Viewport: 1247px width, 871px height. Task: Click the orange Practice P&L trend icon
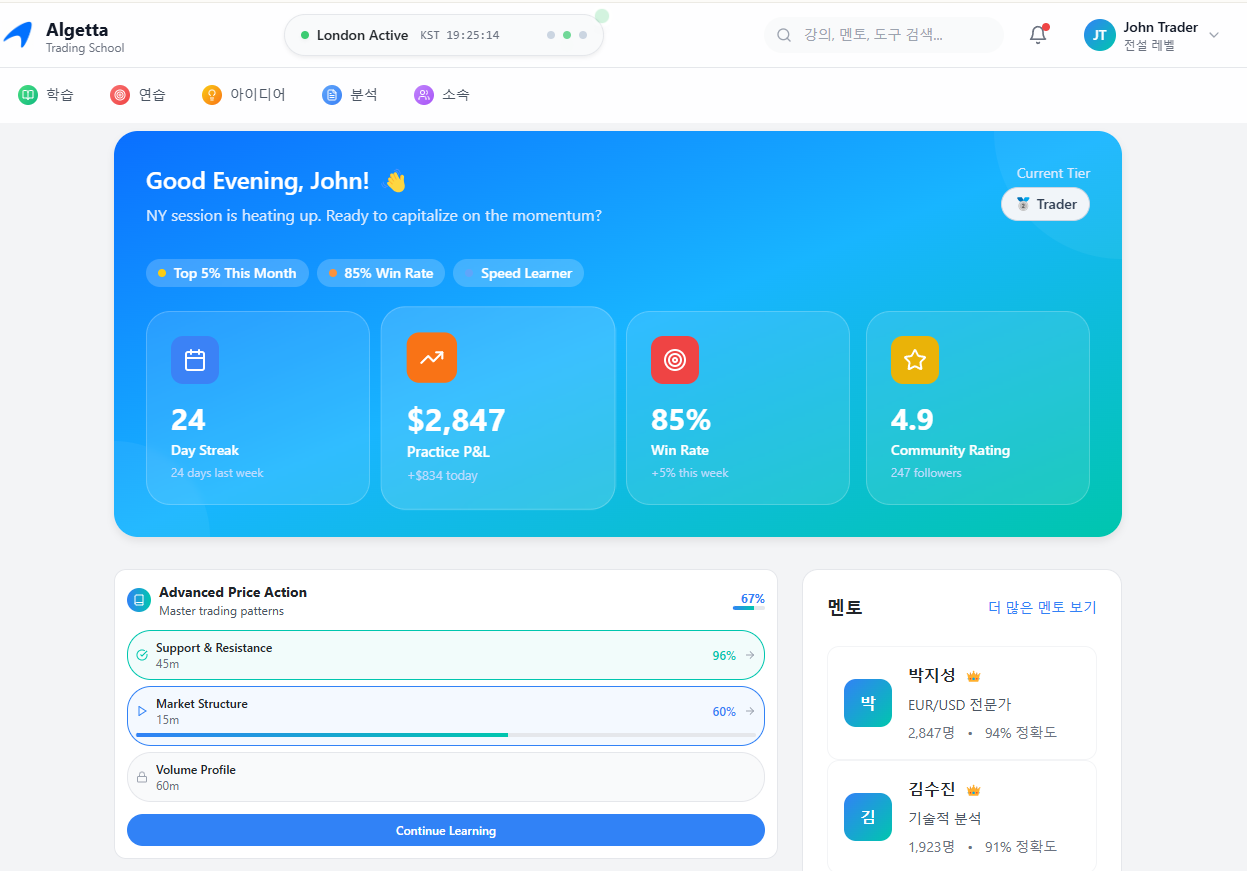432,358
